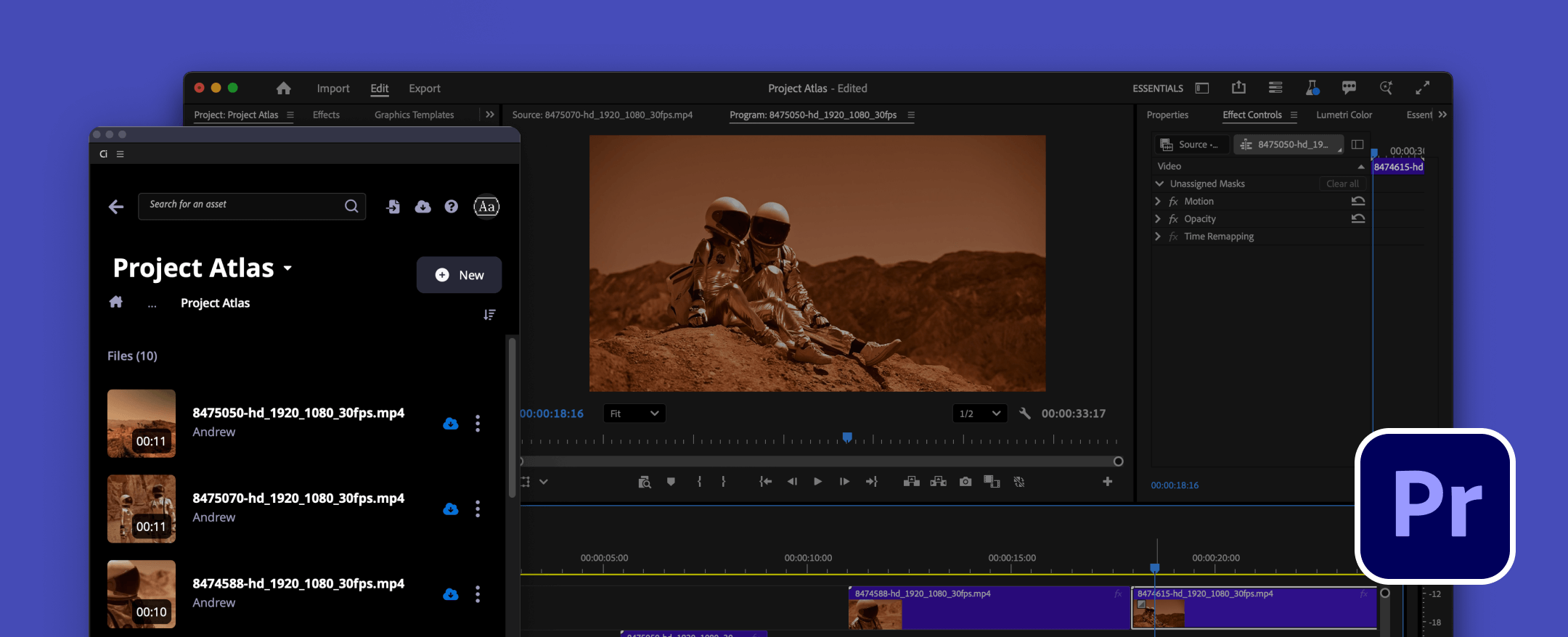Click the New button

(459, 275)
